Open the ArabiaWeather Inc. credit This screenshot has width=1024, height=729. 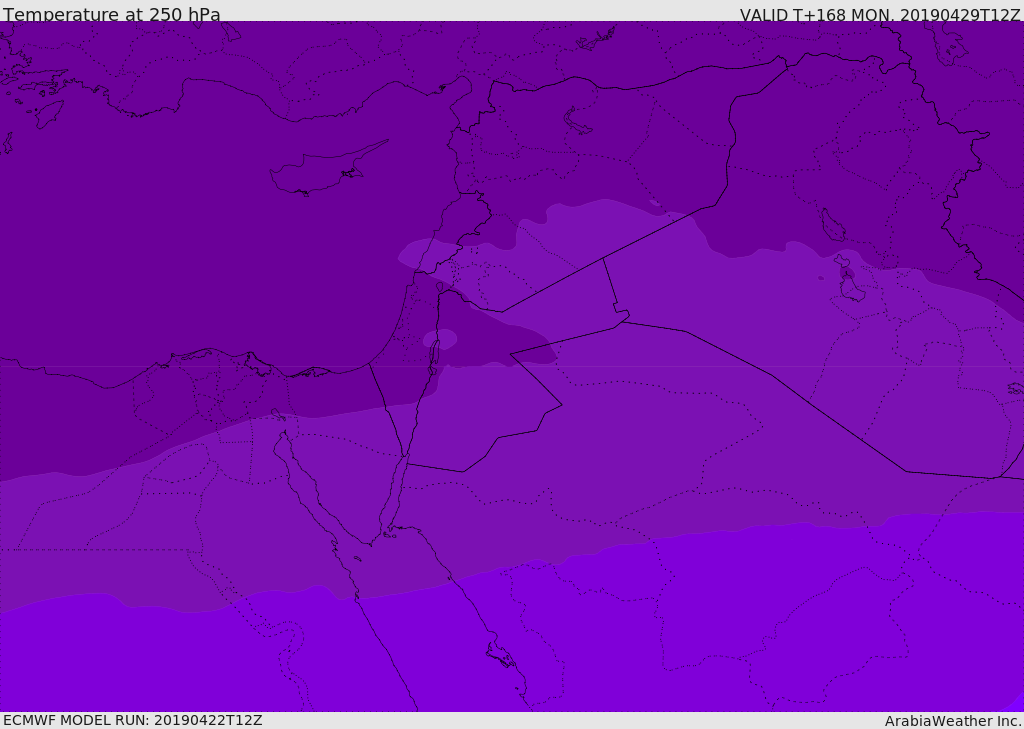pyautogui.click(x=953, y=721)
